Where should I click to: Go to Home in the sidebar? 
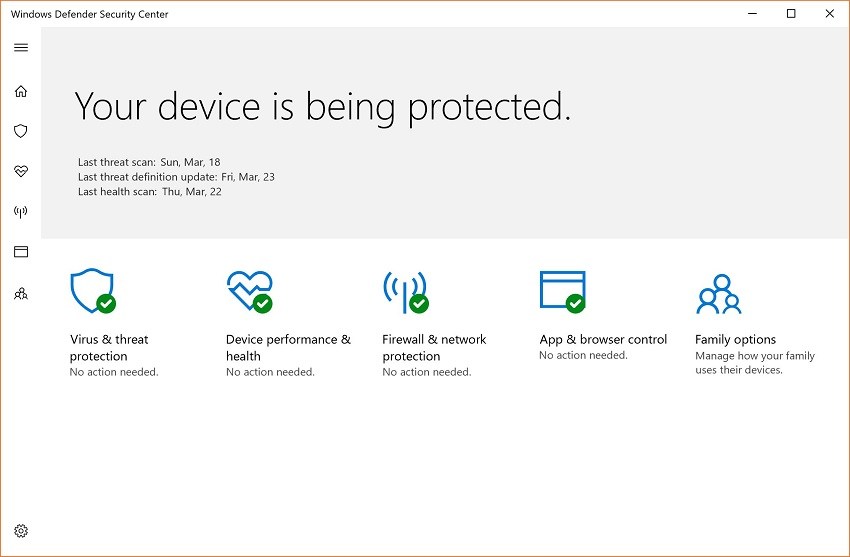tap(21, 92)
